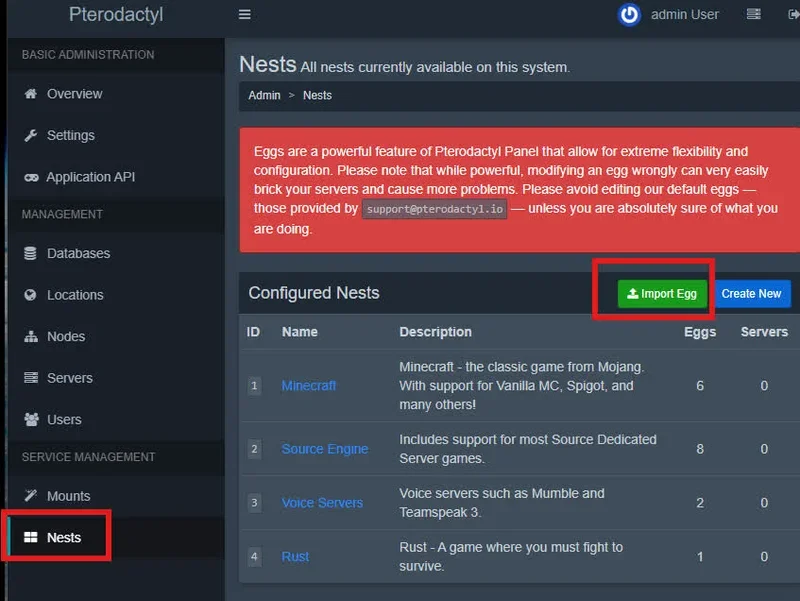Click the Servers rack icon in sidebar
This screenshot has height=601, width=800.
click(31, 378)
